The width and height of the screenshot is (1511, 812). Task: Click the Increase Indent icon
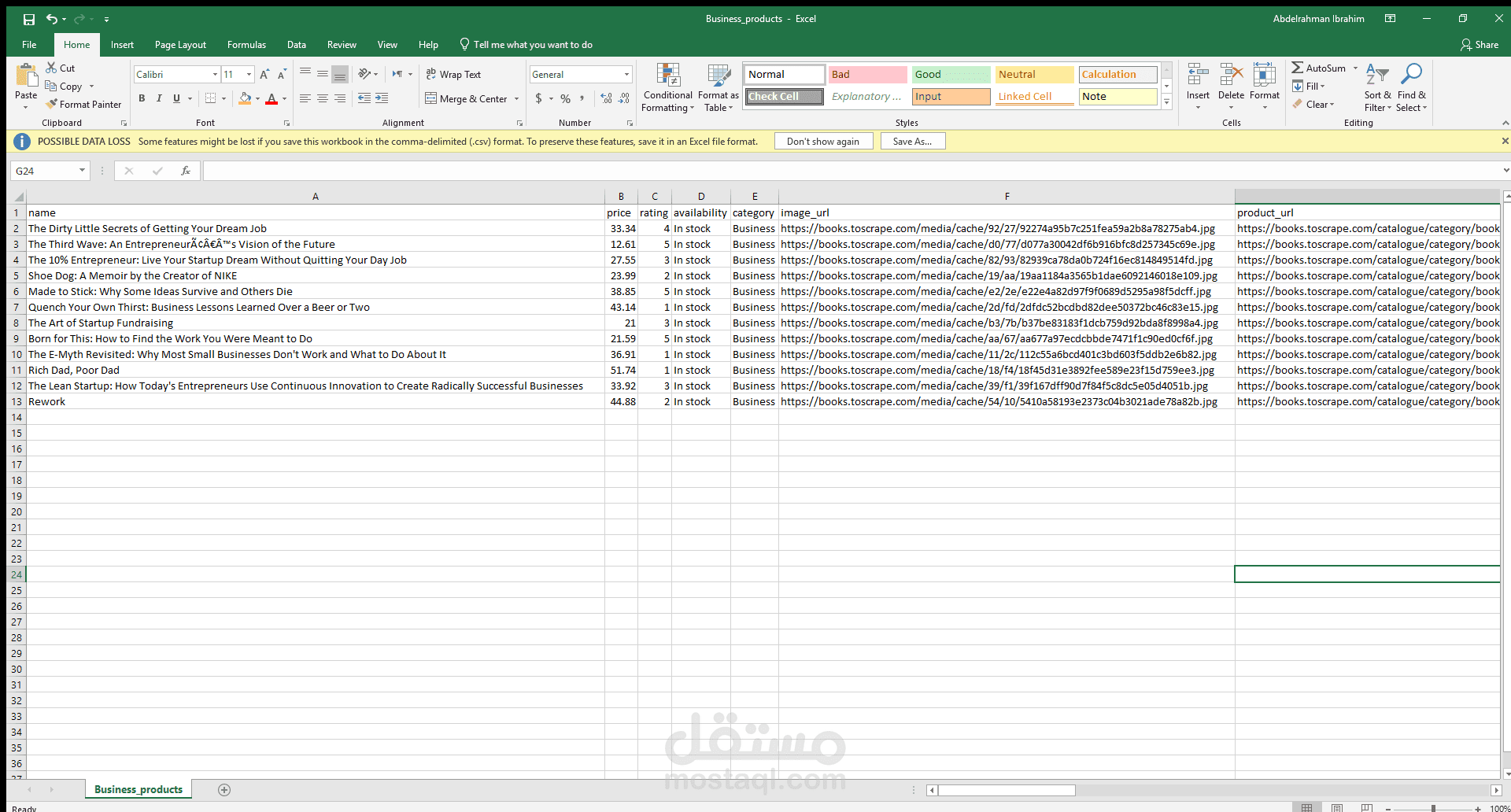pos(382,98)
